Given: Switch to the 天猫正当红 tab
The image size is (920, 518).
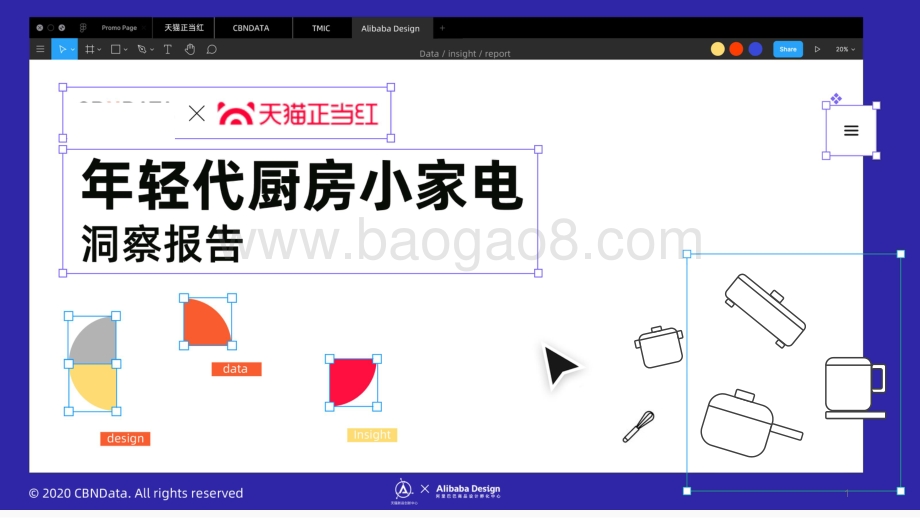Looking at the screenshot, I should (184, 28).
